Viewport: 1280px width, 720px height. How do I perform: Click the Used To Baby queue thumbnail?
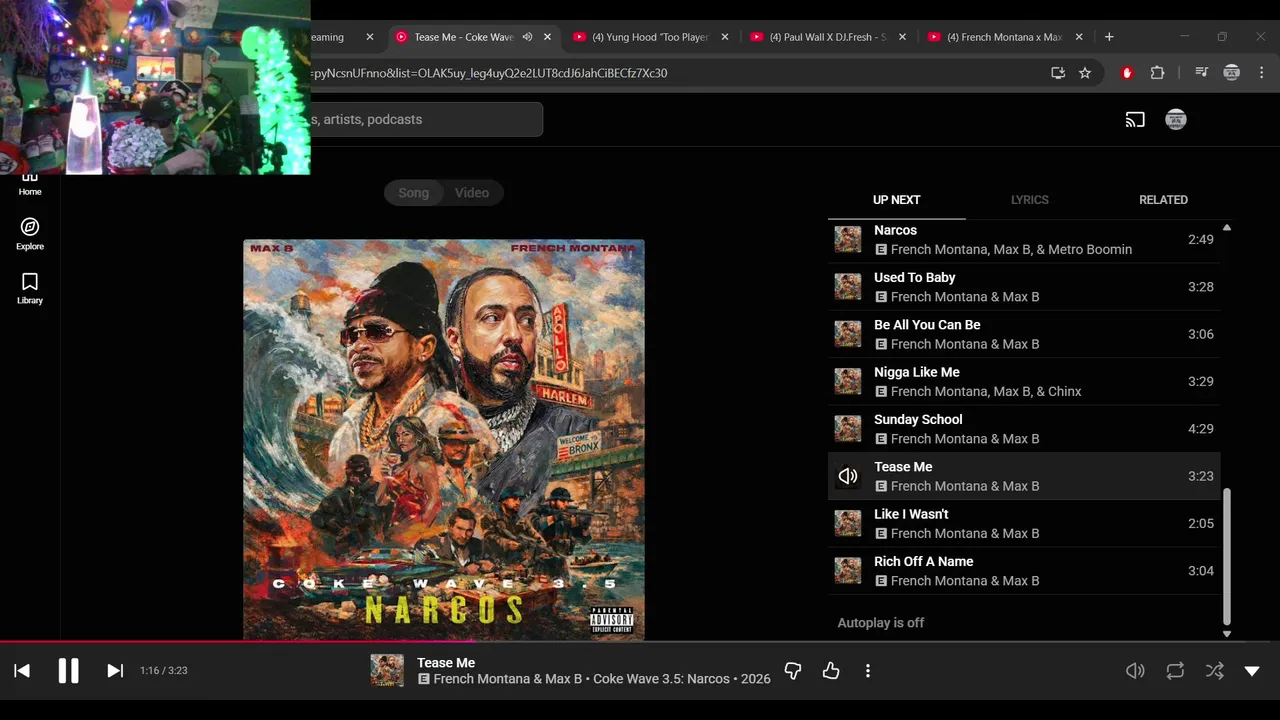[848, 287]
